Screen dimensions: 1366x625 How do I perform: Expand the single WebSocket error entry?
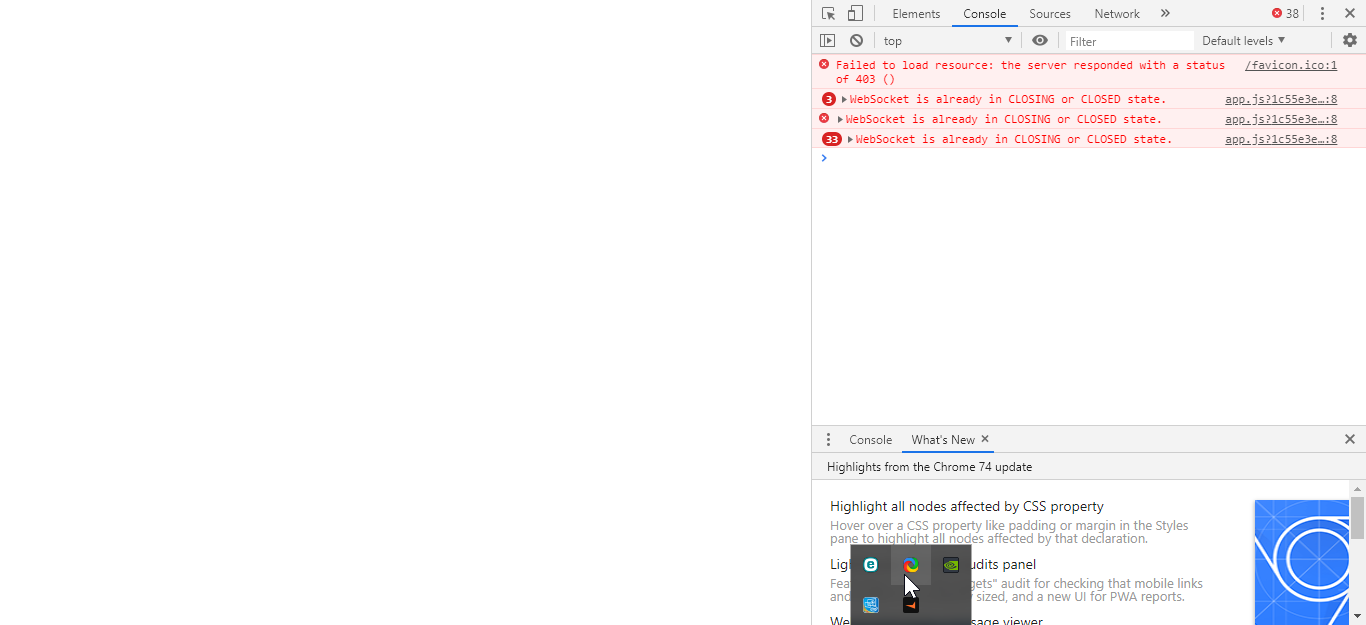840,119
